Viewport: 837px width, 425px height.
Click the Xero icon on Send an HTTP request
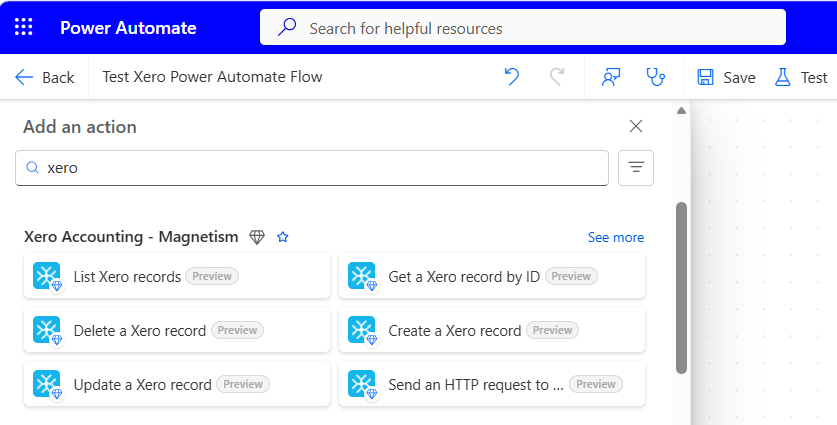[x=361, y=384]
